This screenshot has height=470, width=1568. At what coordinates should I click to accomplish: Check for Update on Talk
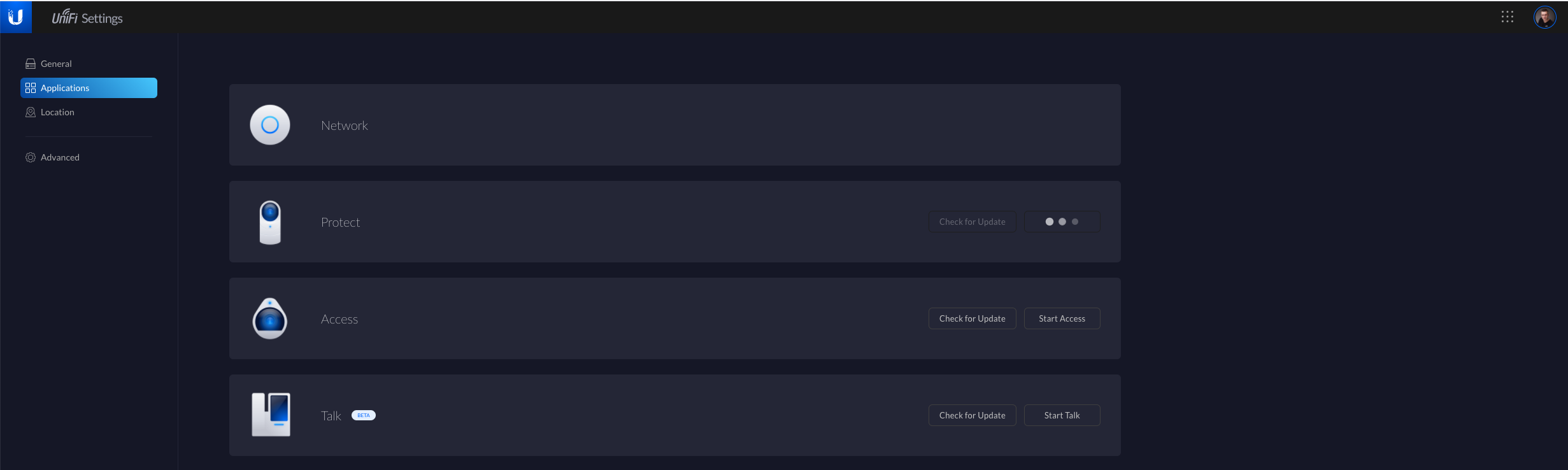(x=972, y=415)
